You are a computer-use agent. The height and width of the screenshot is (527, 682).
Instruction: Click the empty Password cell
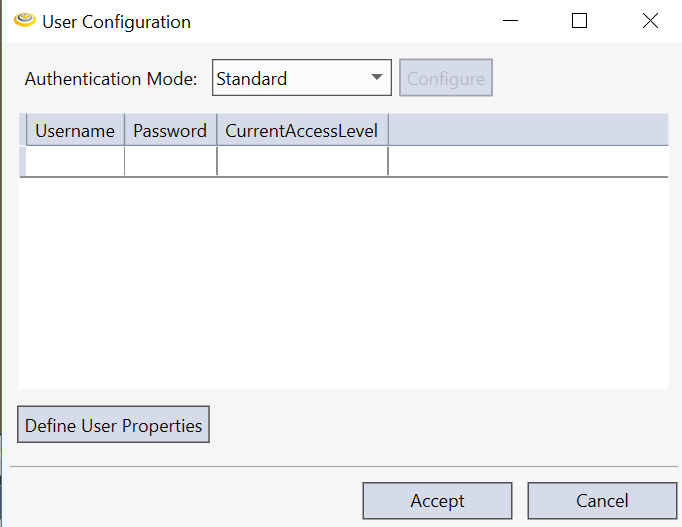pos(170,161)
